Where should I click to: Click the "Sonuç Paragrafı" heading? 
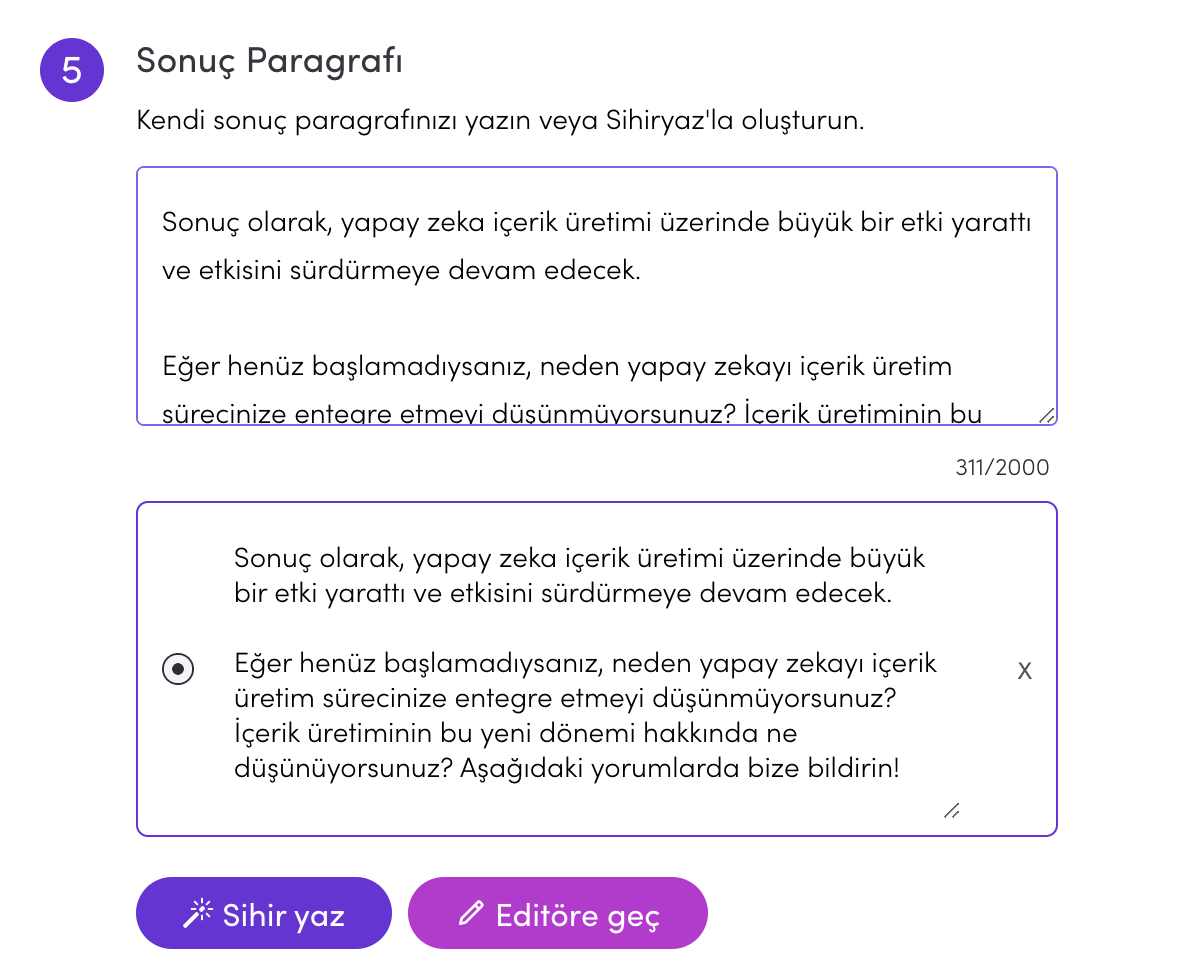tap(269, 60)
